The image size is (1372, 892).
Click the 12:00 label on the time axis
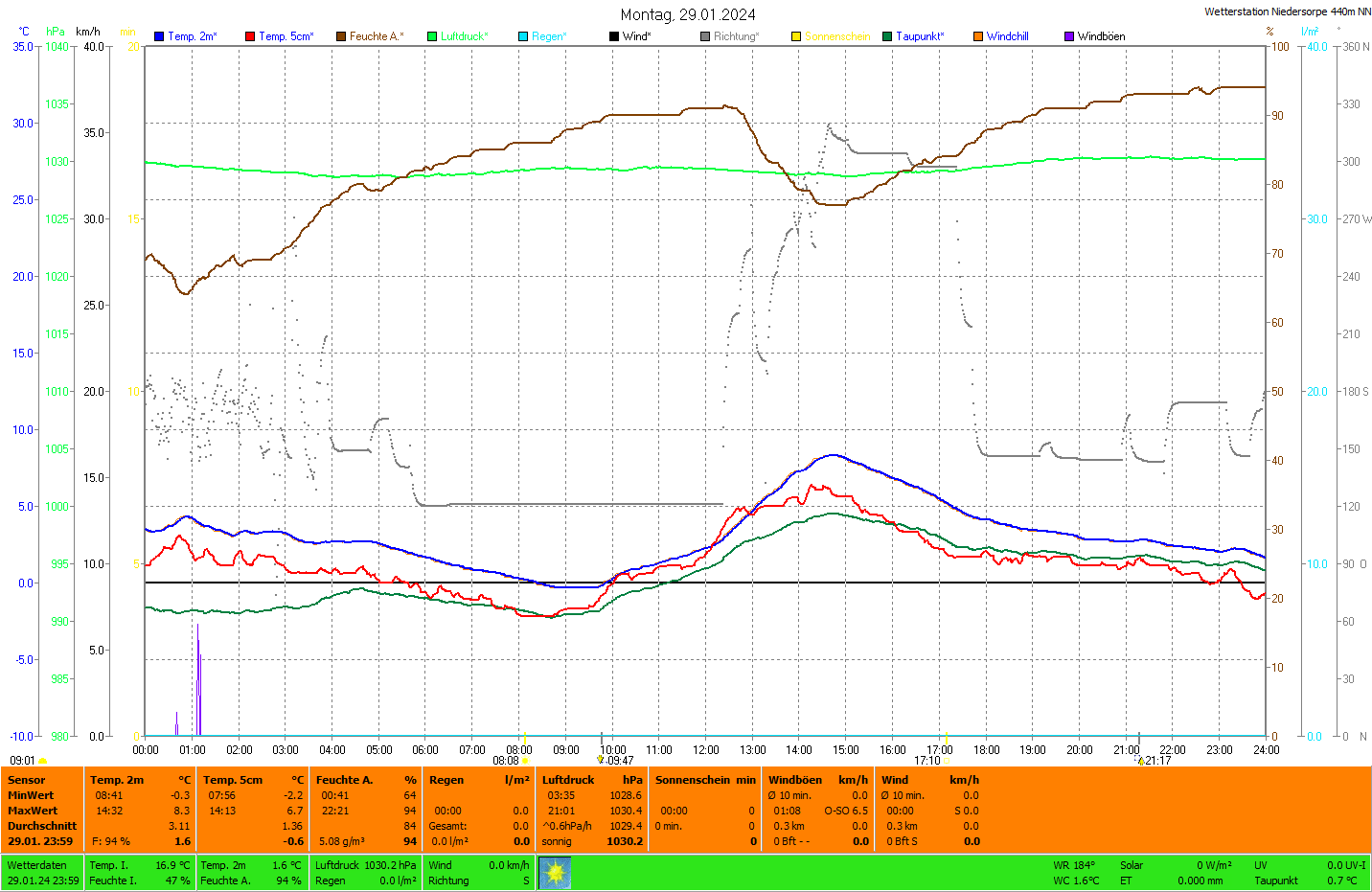click(x=706, y=750)
